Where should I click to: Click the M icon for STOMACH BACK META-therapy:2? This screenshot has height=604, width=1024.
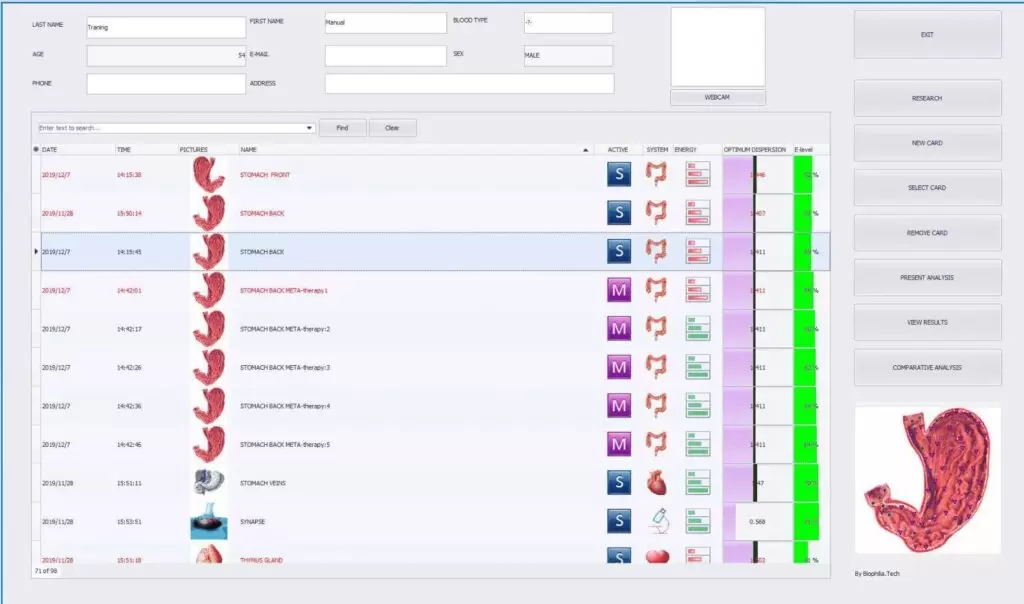[619, 328]
